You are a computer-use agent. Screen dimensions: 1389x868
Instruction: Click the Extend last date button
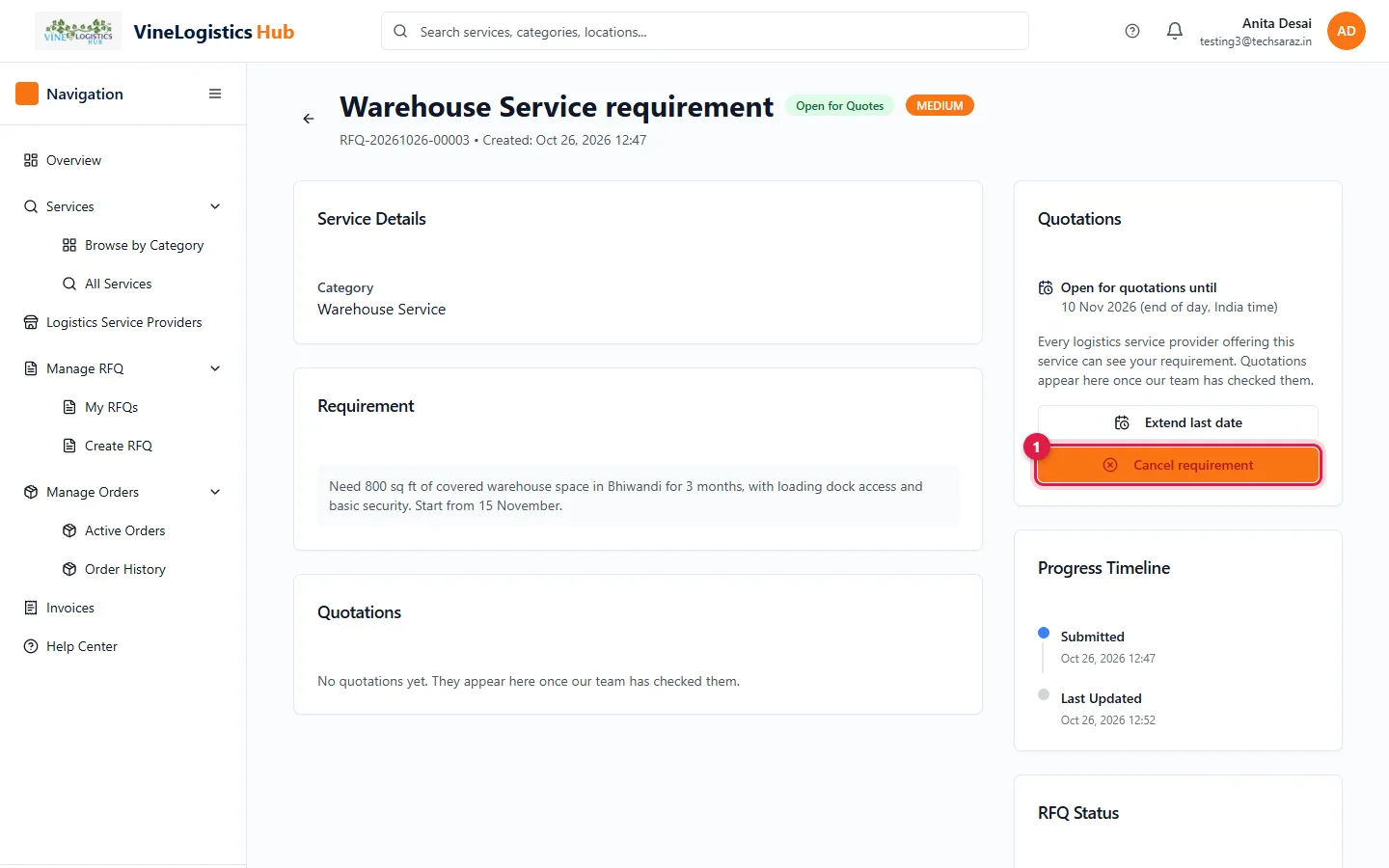1178,422
